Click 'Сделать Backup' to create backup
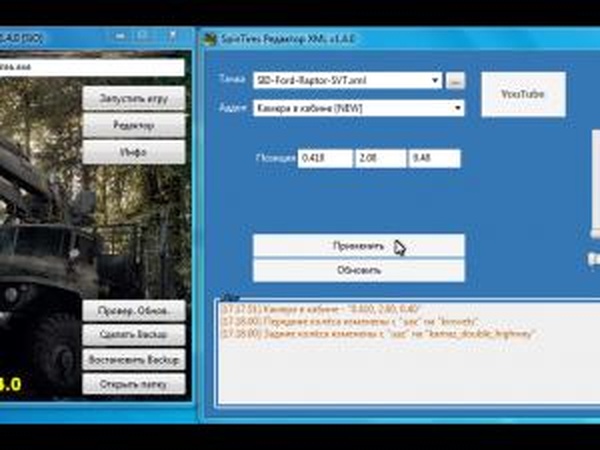The width and height of the screenshot is (600, 450). [x=133, y=335]
